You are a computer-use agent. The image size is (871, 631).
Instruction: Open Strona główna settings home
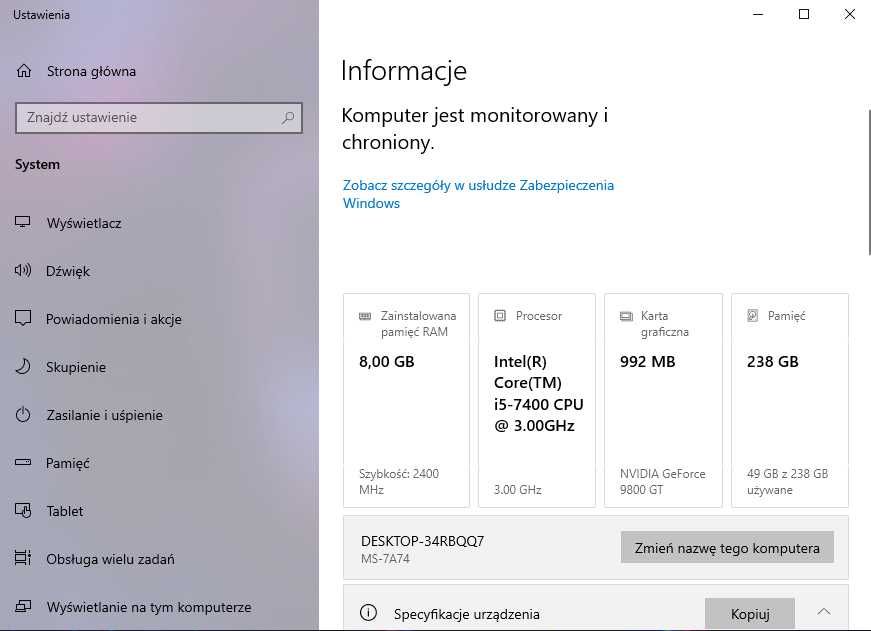tap(91, 71)
